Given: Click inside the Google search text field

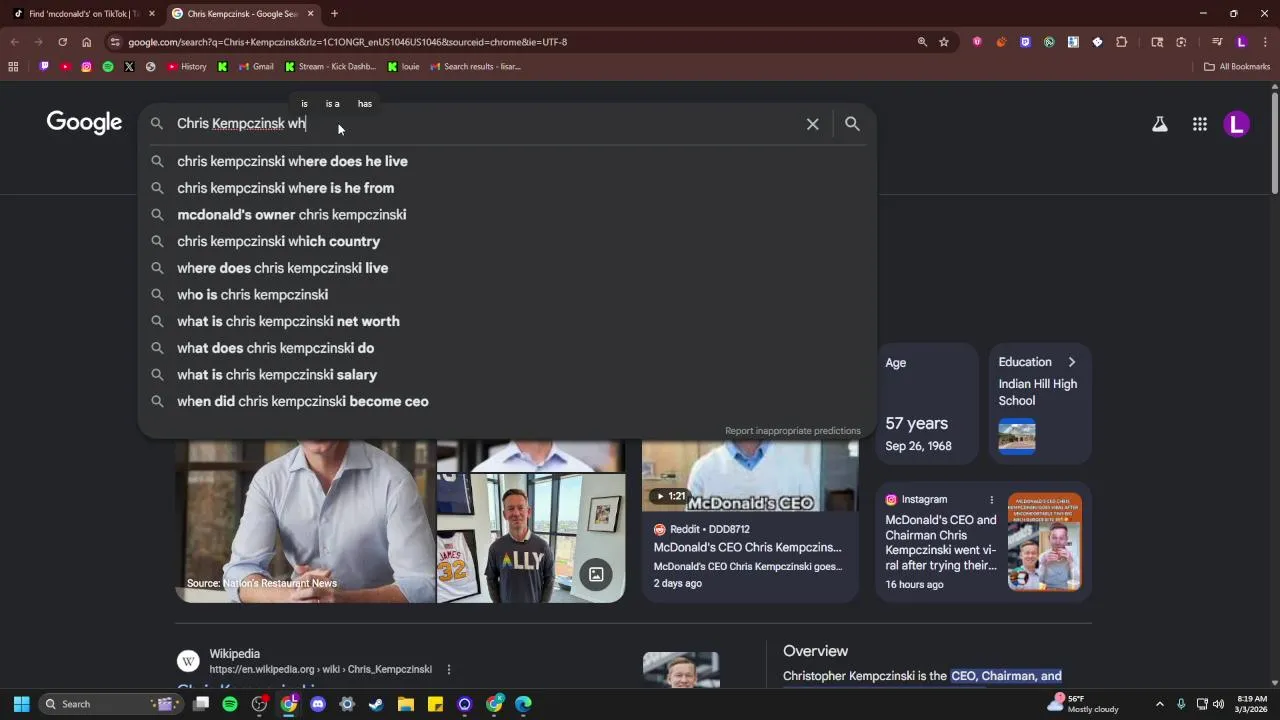Looking at the screenshot, I should 485,124.
